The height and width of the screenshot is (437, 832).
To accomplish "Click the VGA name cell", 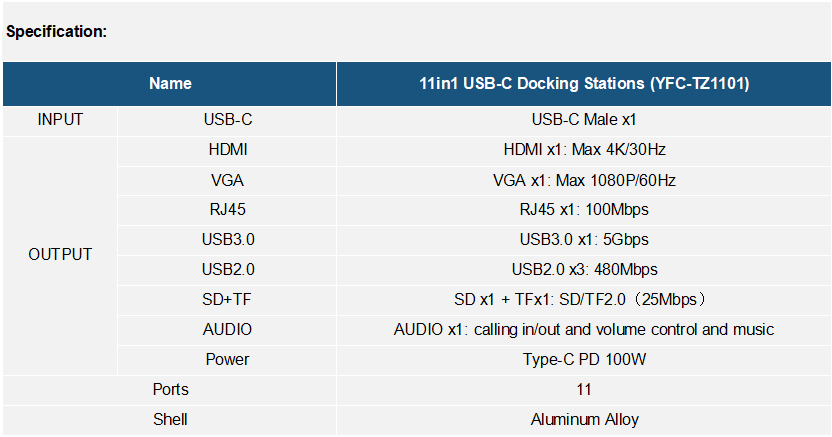I will click(x=227, y=181).
